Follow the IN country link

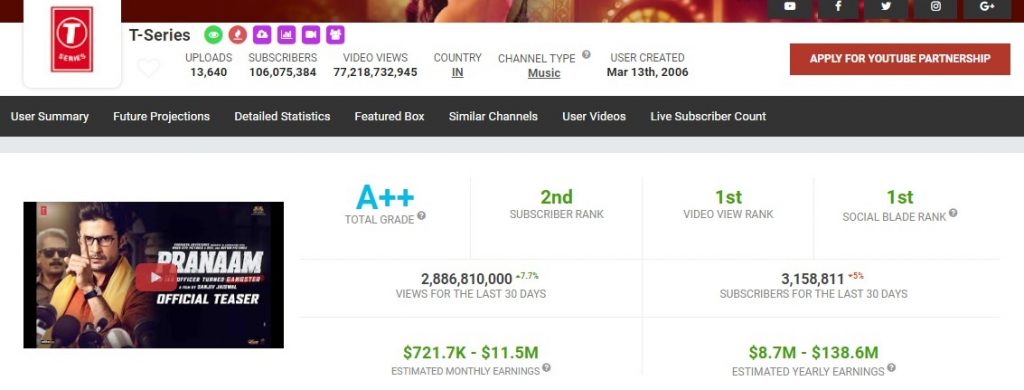tap(457, 73)
